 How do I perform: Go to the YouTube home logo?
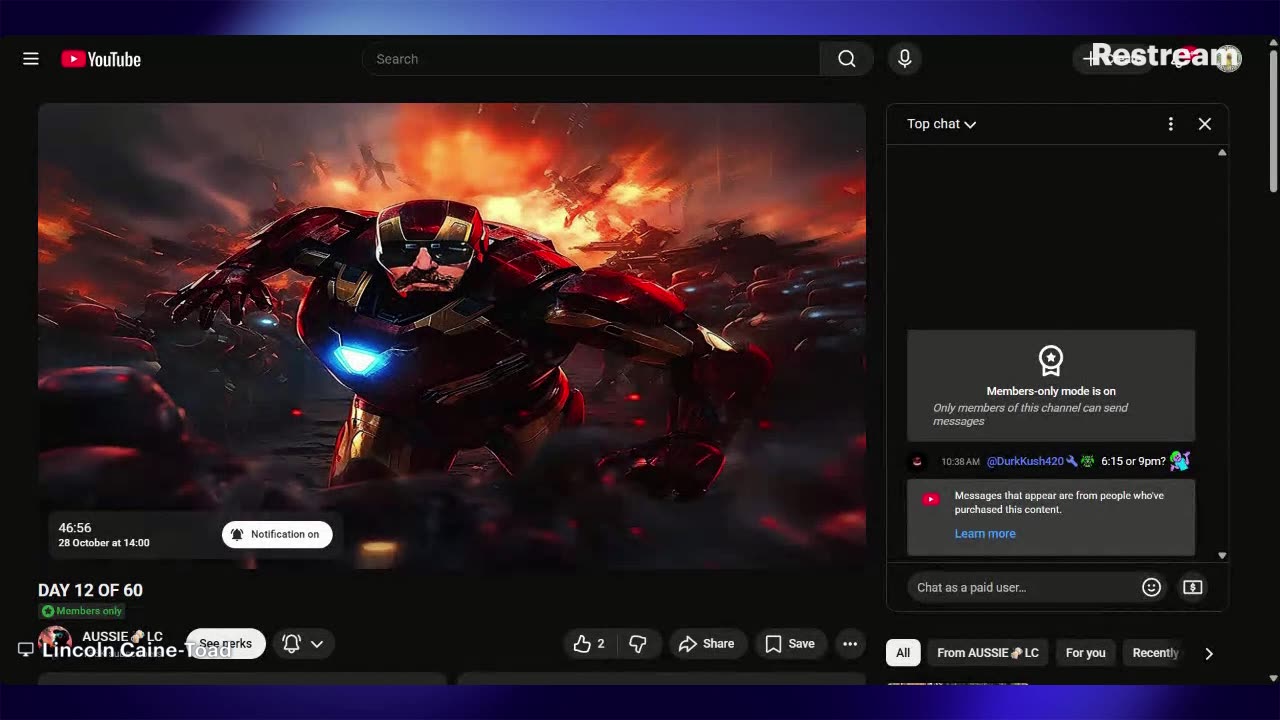[101, 59]
